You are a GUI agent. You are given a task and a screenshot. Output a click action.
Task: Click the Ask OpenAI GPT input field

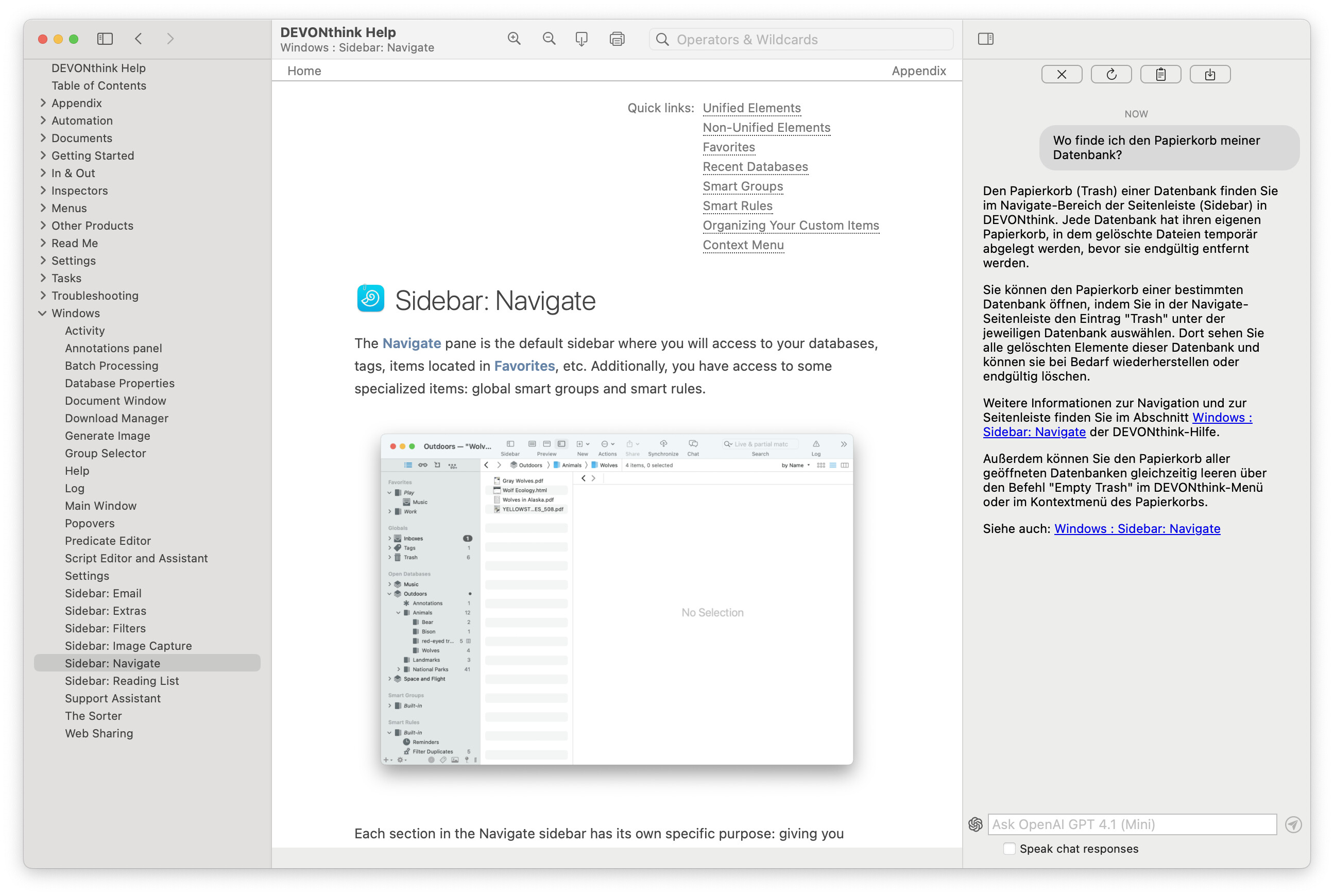tap(1132, 824)
